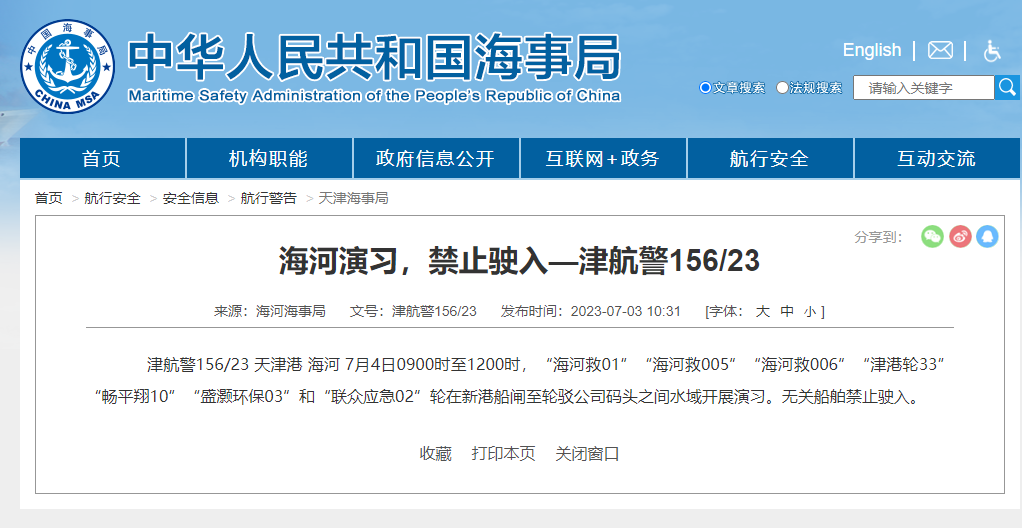Switch to English version
1022x528 pixels.
point(871,50)
